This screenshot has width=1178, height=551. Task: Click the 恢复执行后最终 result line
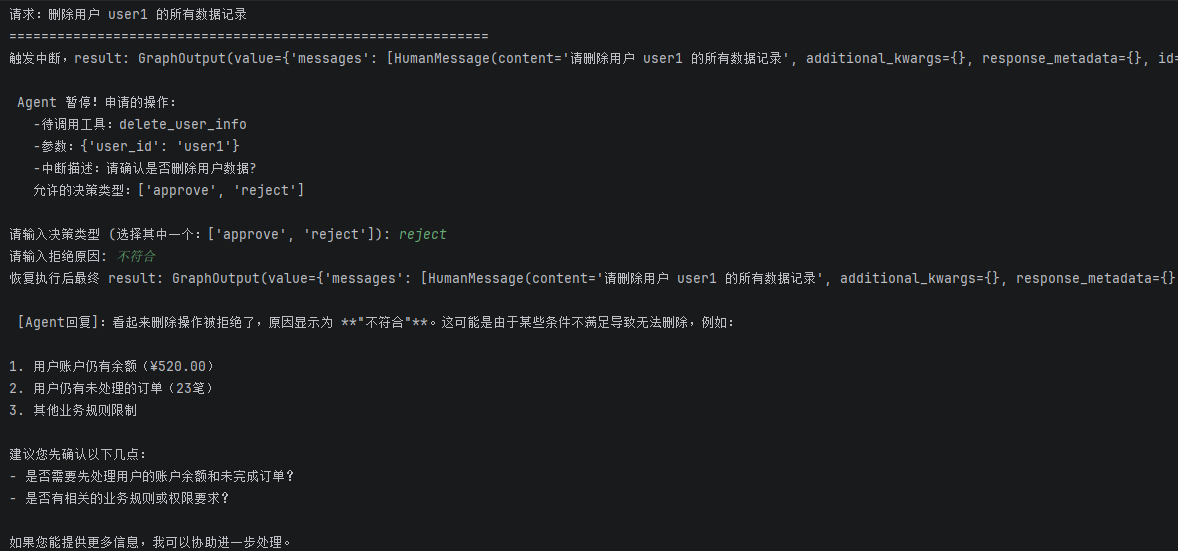coord(594,278)
